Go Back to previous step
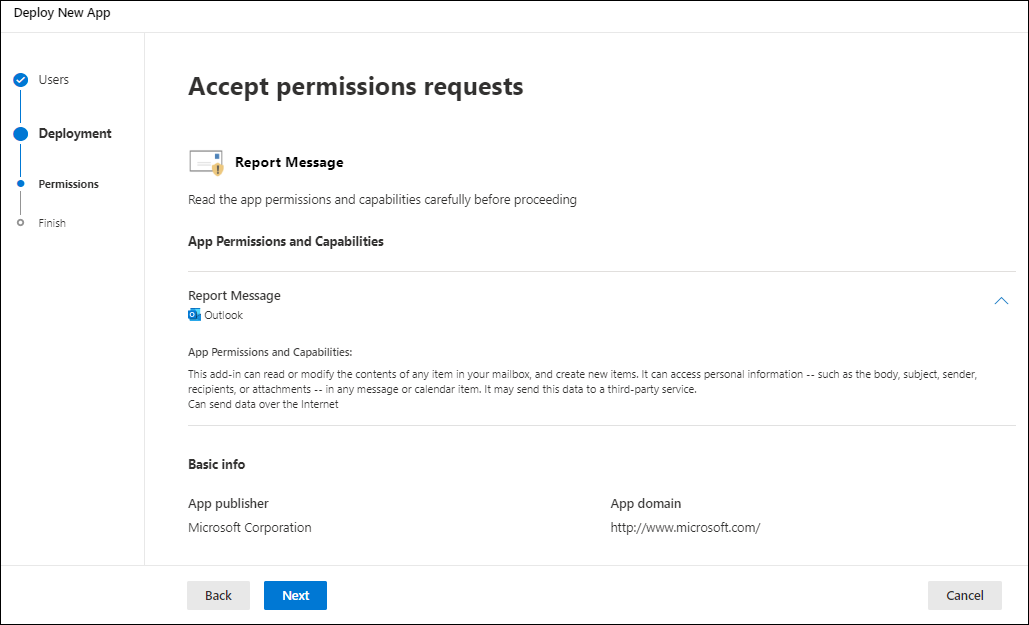The height and width of the screenshot is (625, 1029). pyautogui.click(x=218, y=595)
